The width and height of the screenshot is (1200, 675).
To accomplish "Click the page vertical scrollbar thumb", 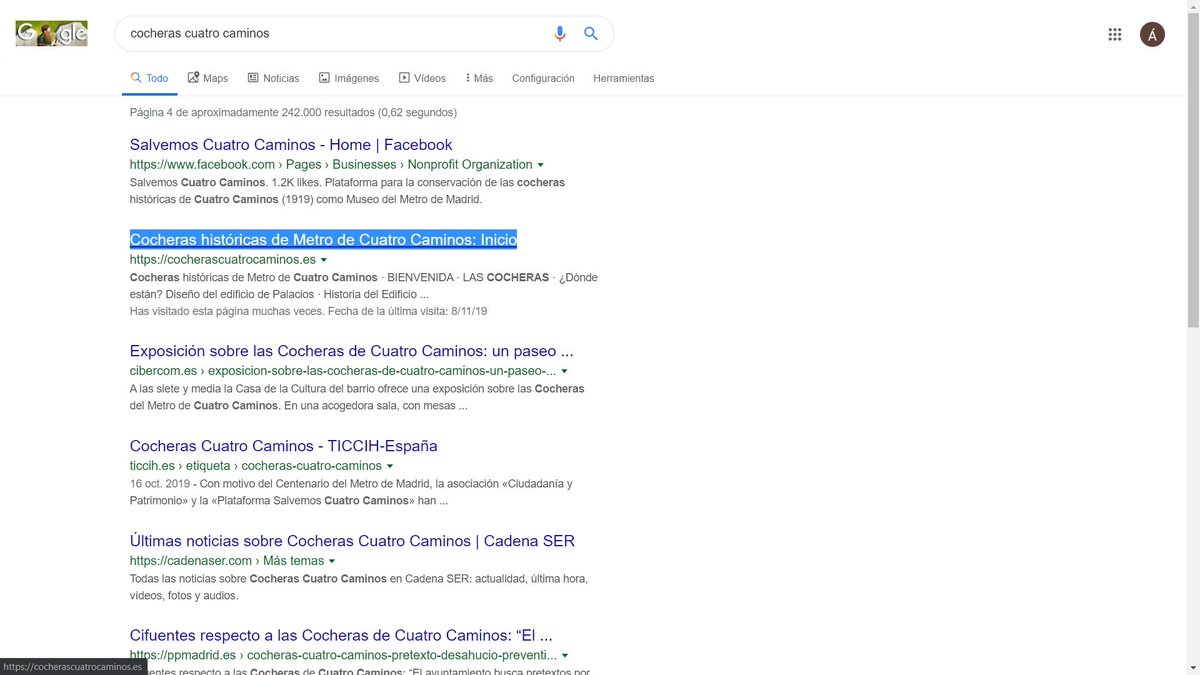I will click(1192, 170).
